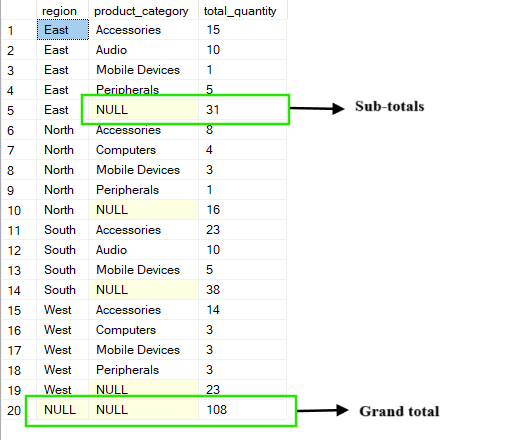Click NULL category in row 5
The width and height of the screenshot is (531, 440).
tap(143, 110)
